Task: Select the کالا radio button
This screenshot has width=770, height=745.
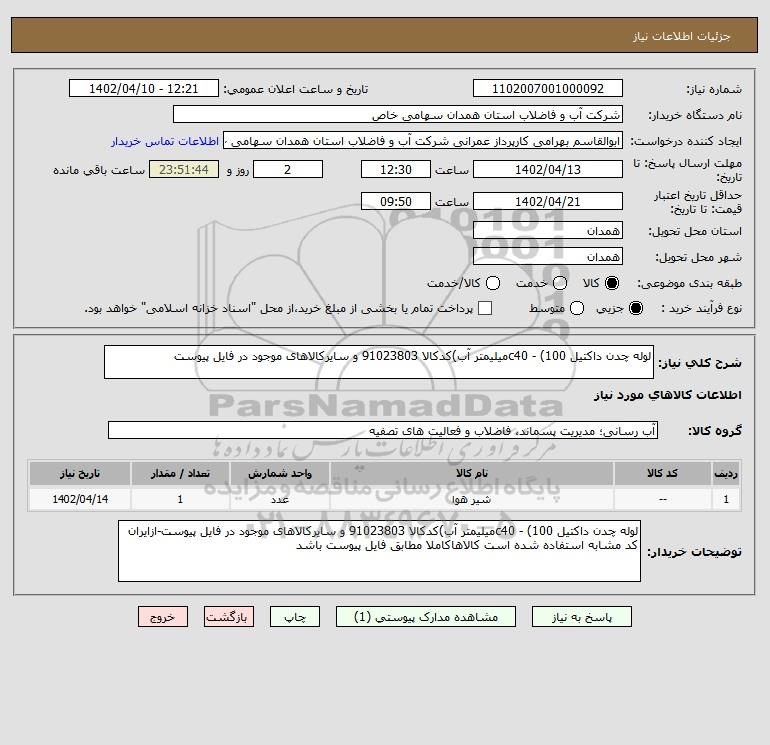Action: pos(612,283)
